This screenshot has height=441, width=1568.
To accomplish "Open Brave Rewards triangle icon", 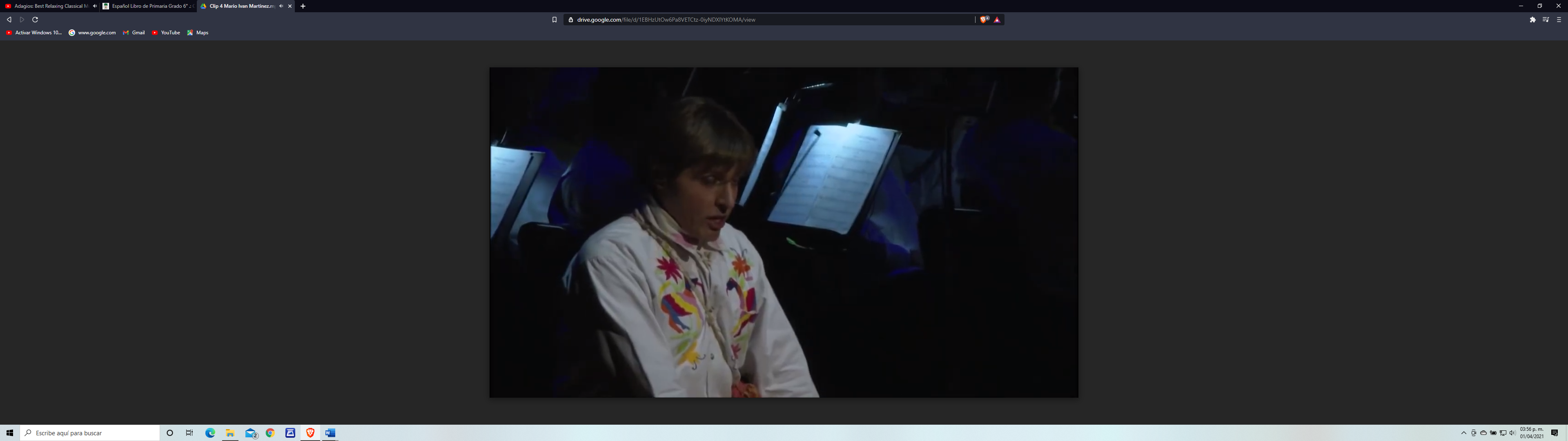I will click(x=997, y=20).
